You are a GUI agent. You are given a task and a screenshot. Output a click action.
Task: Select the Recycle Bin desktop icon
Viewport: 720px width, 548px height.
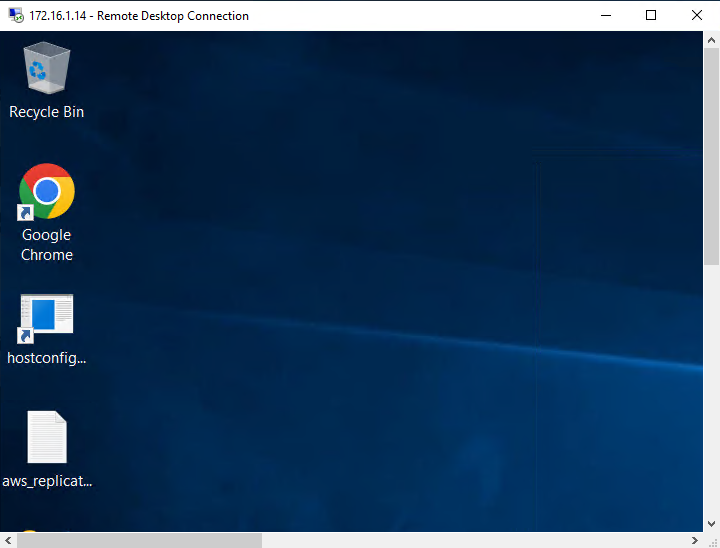point(47,68)
